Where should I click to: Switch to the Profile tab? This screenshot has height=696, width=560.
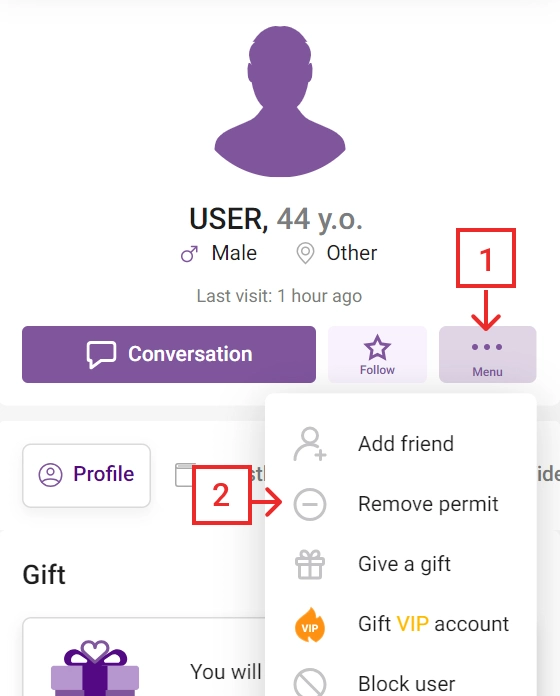[x=87, y=475]
